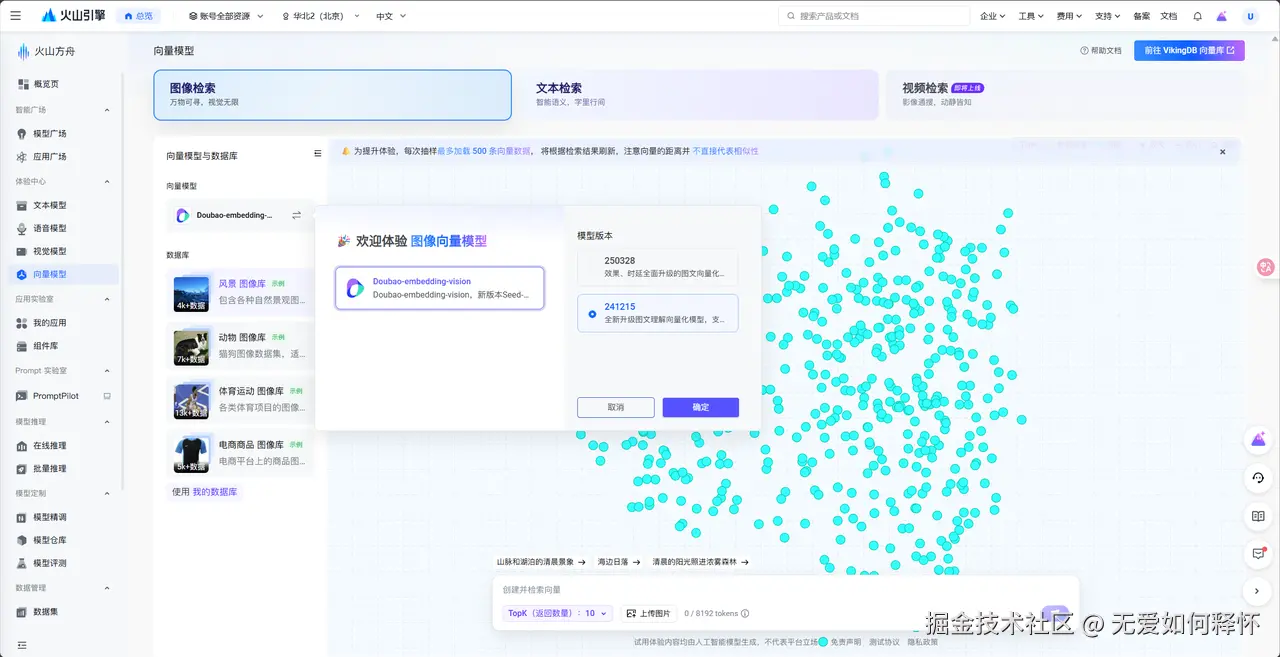Switch to the 视频检索 tab
Image resolution: width=1280 pixels, height=657 pixels.
tap(1064, 95)
